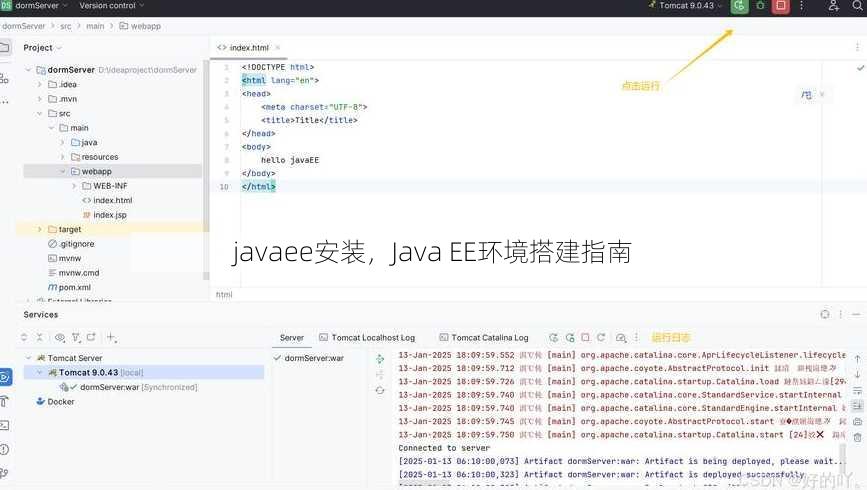The image size is (867, 490).
Task: Collapse the src folder
Action: point(39,113)
